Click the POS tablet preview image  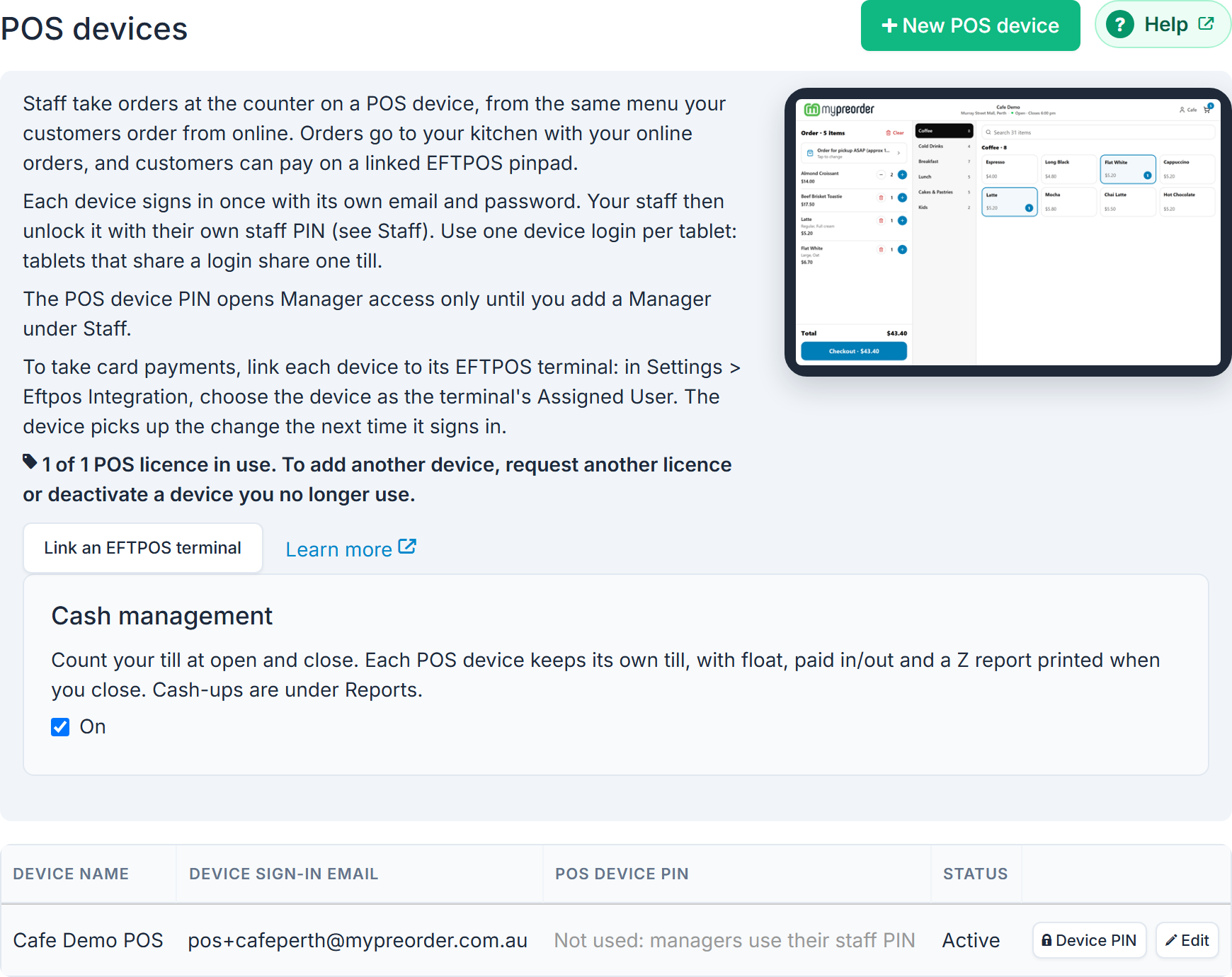pos(1008,232)
